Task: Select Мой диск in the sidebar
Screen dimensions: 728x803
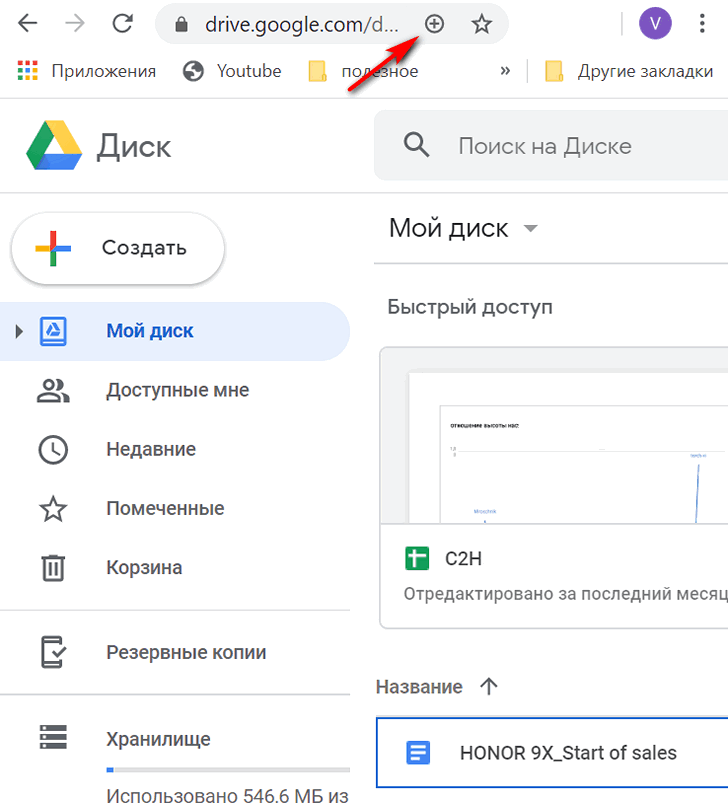Action: (174, 331)
